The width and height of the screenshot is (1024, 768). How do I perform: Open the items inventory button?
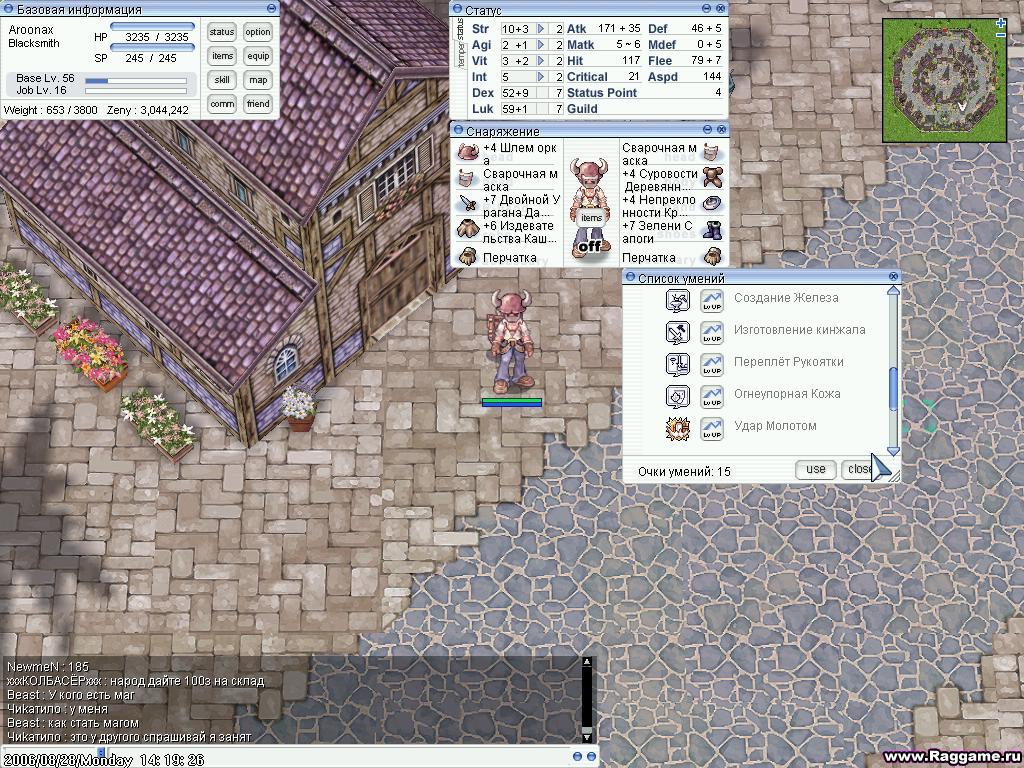click(x=222, y=56)
